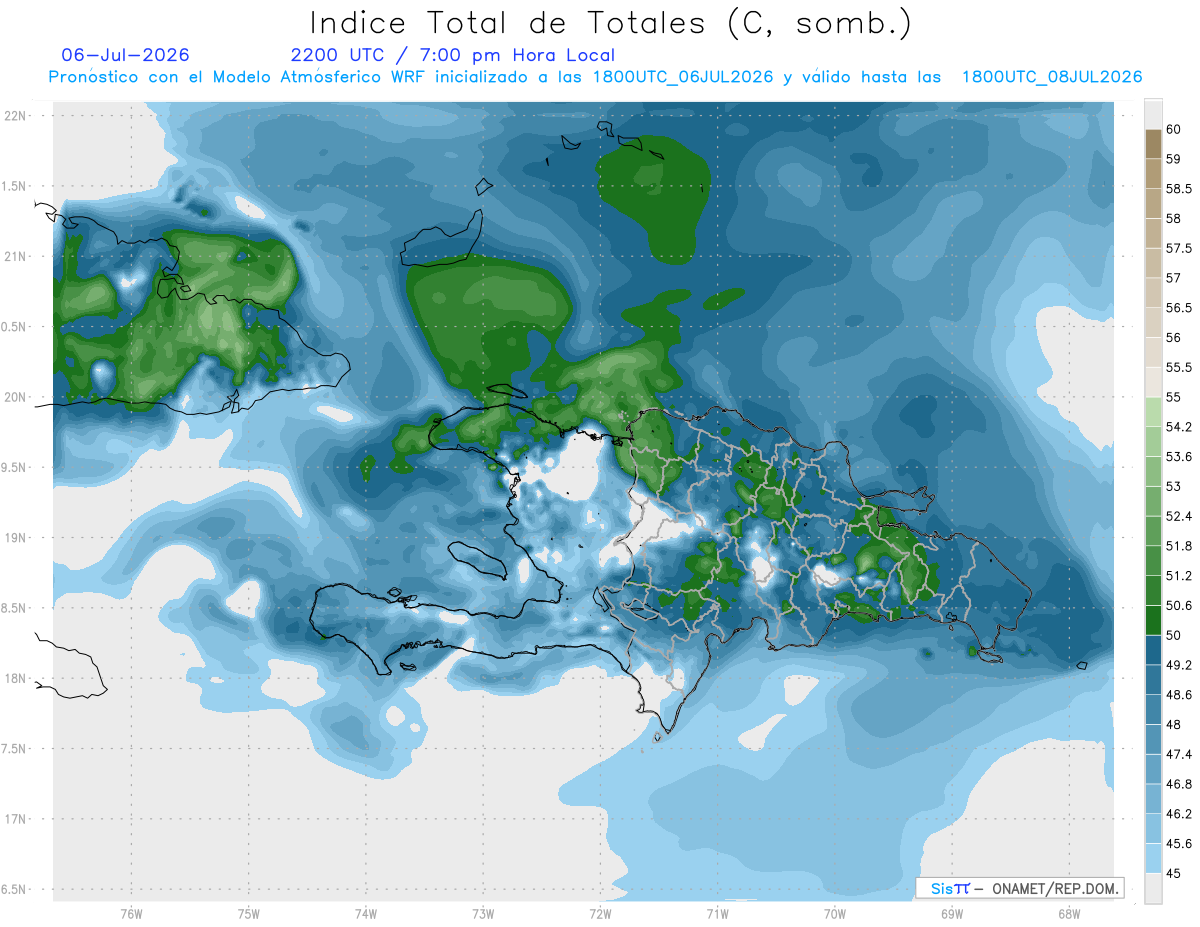Screen dimensions: 1200x927
Task: Click the colorbar value "54.2"
Action: pyautogui.click(x=1180, y=427)
